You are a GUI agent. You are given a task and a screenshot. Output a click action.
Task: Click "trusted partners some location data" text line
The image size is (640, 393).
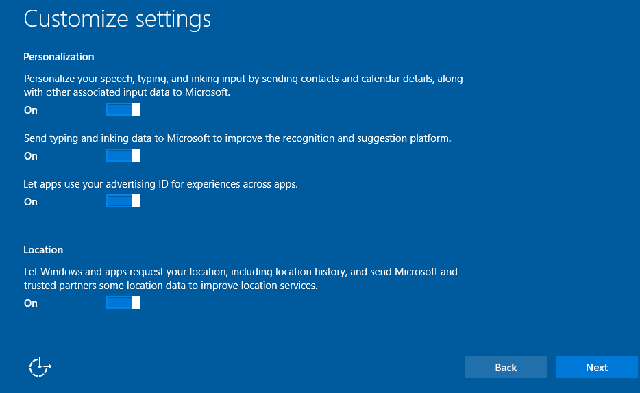pyautogui.click(x=170, y=285)
